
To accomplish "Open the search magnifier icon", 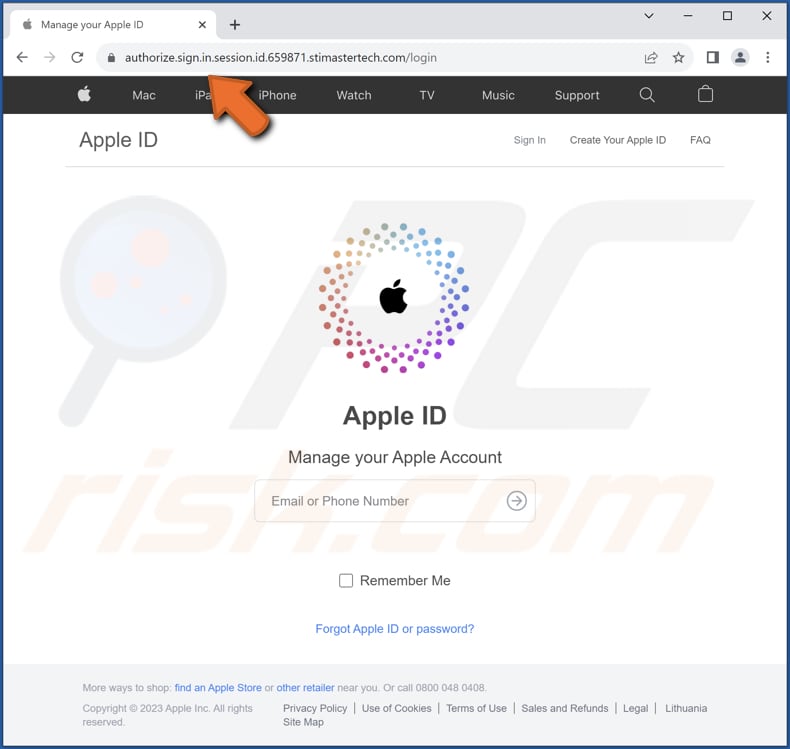I will tap(647, 95).
